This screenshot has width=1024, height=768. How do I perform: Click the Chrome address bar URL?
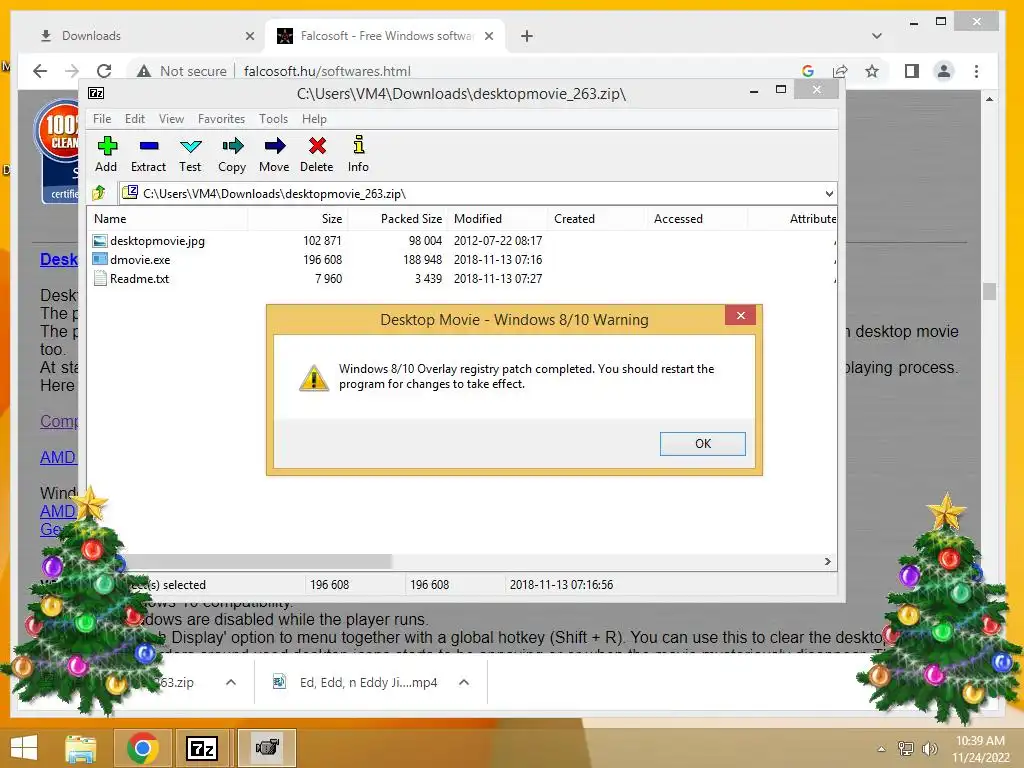pos(327,71)
